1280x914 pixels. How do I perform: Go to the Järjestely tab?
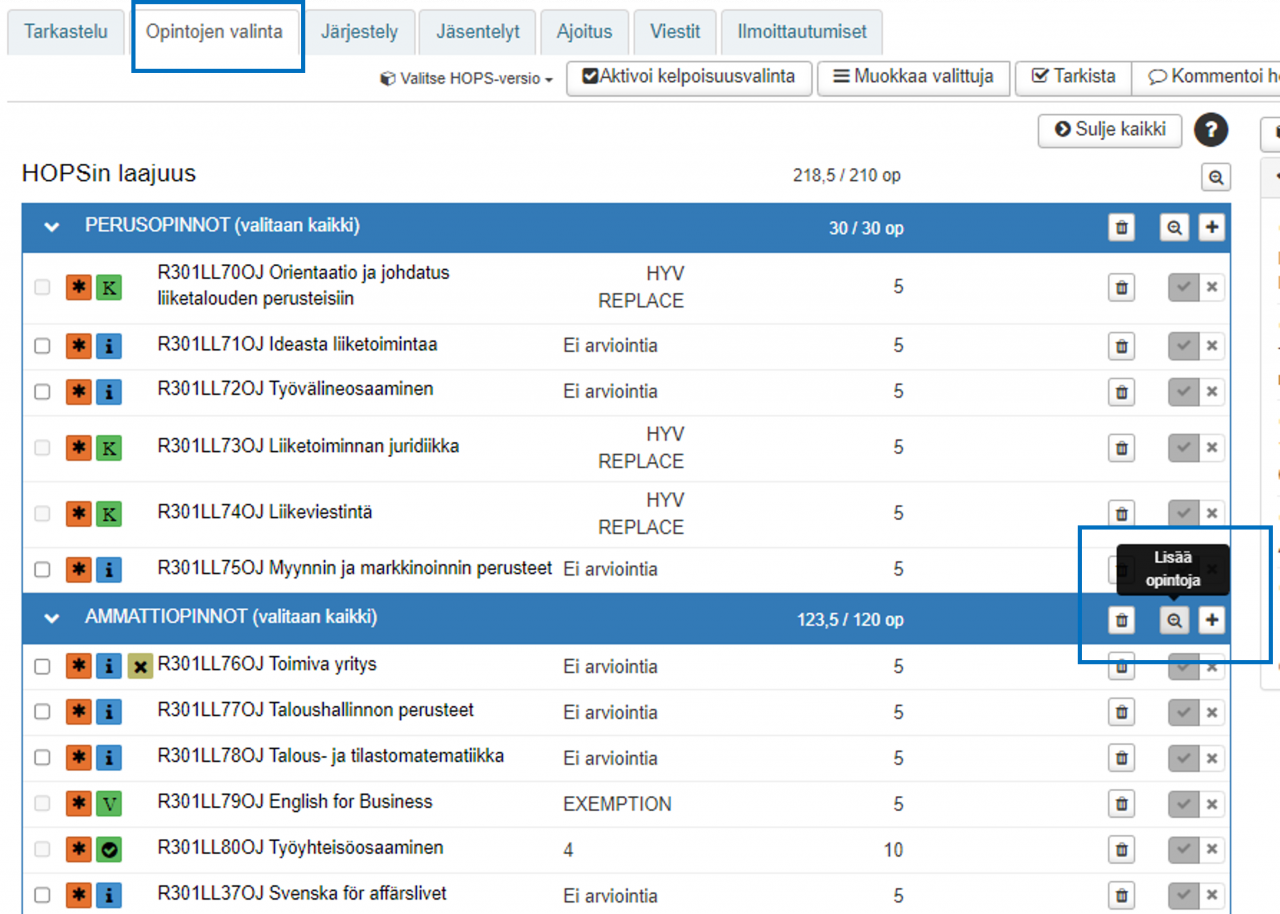(x=359, y=32)
